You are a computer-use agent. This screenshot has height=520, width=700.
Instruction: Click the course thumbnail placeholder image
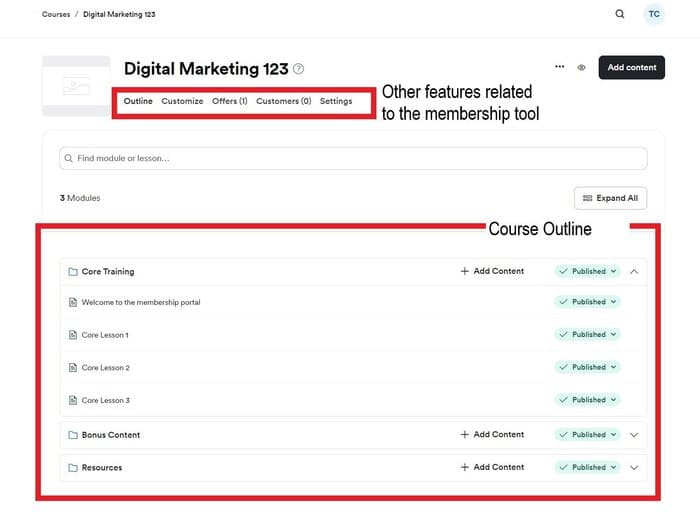click(76, 86)
